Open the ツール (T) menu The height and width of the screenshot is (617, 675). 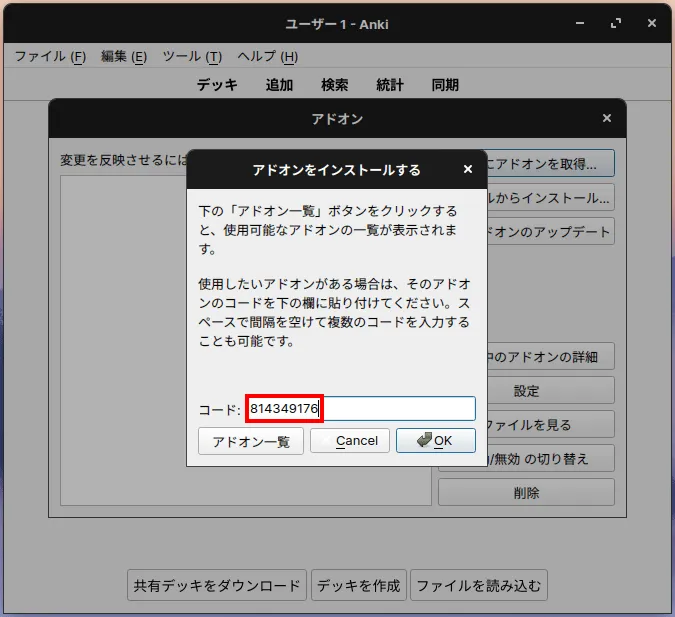(192, 56)
